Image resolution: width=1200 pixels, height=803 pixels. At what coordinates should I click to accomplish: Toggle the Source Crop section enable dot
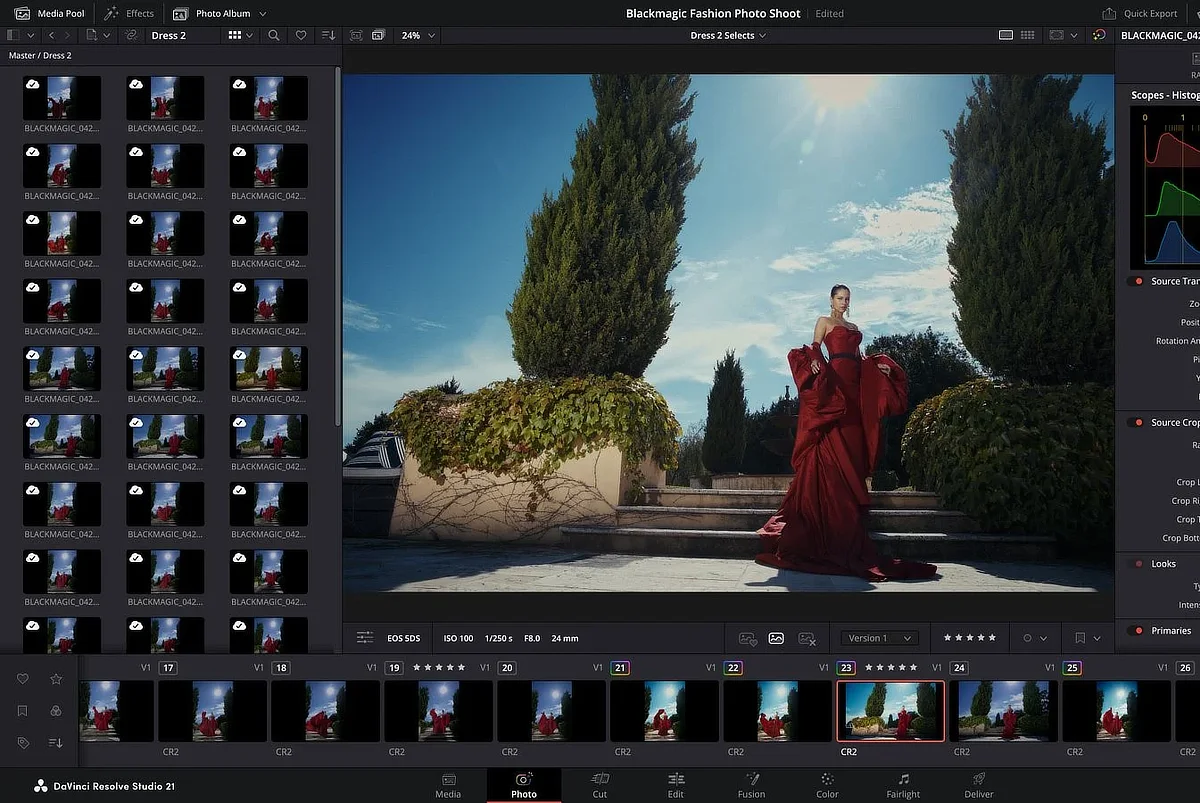click(1137, 423)
